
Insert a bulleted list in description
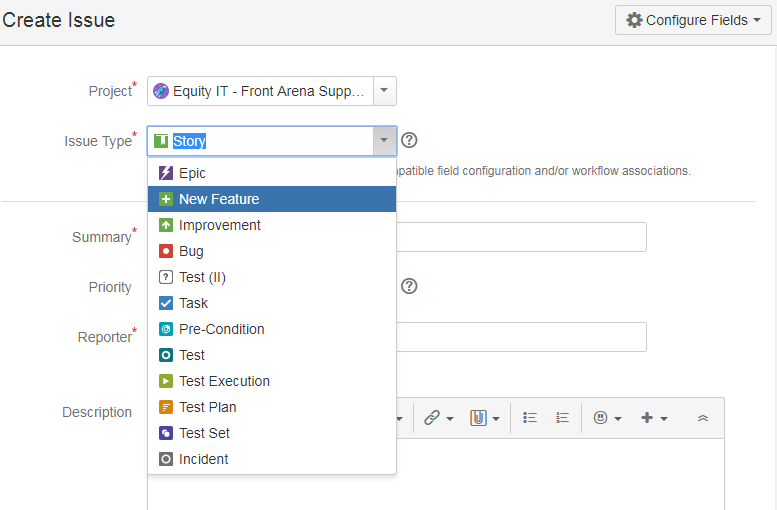530,418
